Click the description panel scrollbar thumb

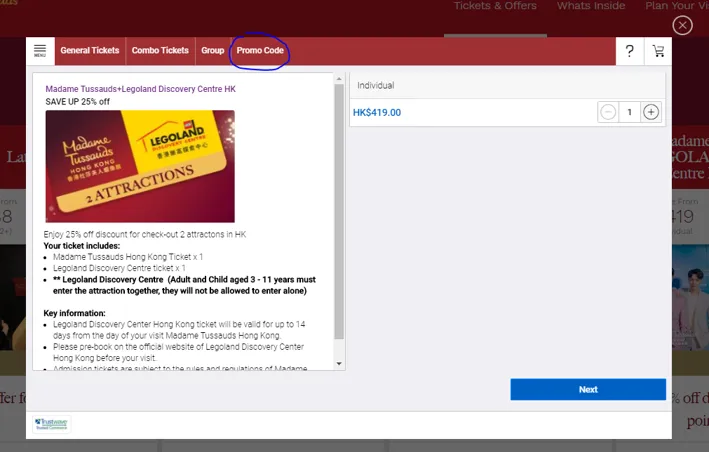(x=339, y=212)
